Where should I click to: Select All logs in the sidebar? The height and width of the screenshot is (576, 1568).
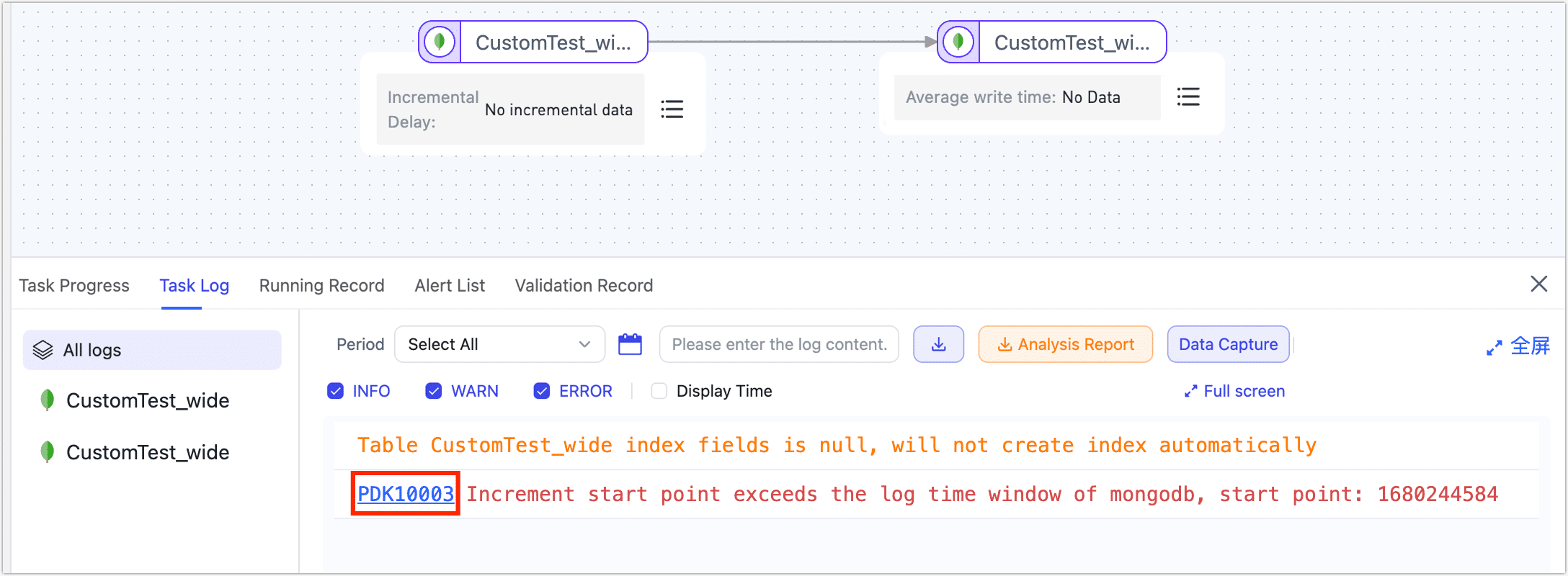click(152, 350)
